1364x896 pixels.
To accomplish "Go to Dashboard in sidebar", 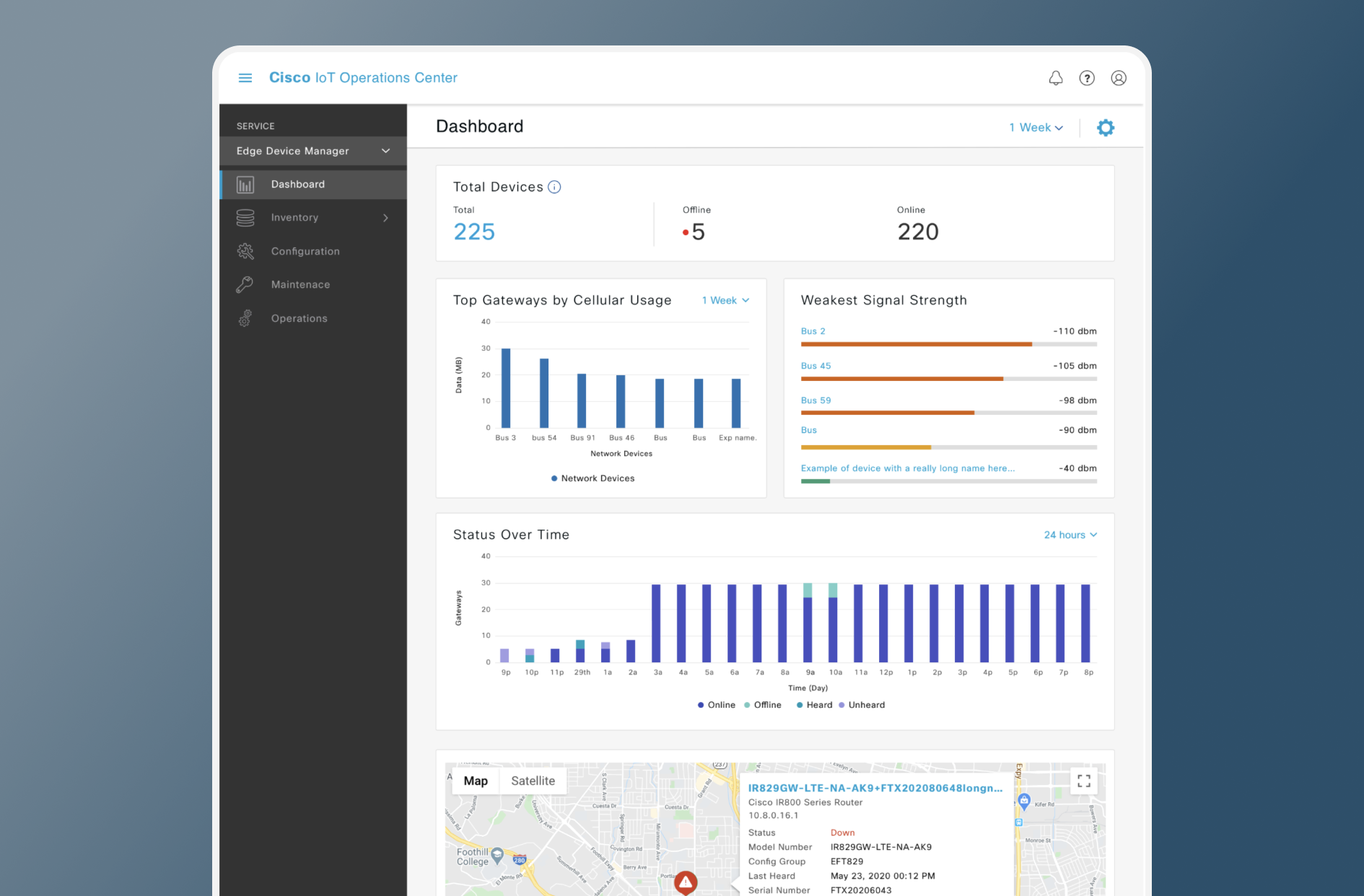I will point(313,185).
